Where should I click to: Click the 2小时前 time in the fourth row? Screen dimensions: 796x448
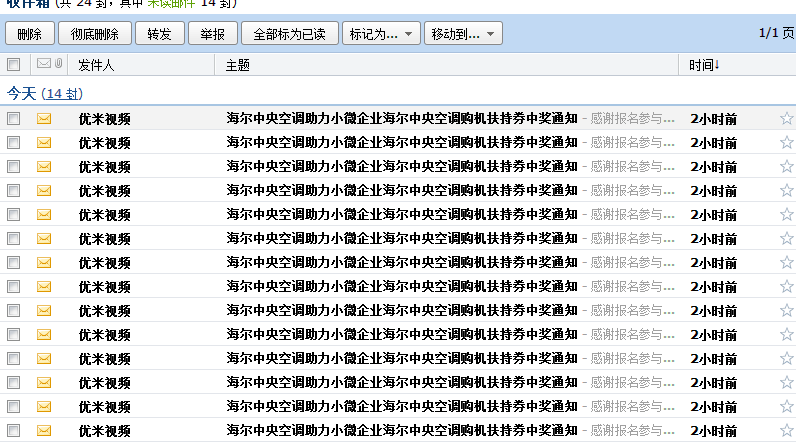point(713,191)
